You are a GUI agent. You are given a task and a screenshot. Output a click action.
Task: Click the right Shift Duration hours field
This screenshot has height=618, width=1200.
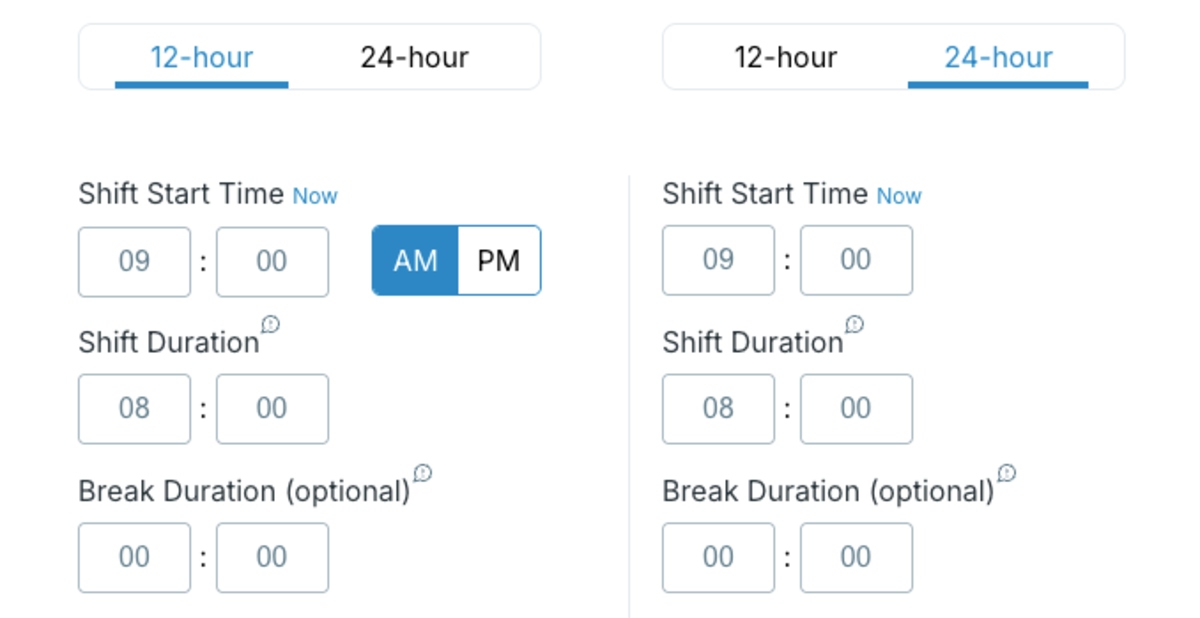click(x=718, y=408)
